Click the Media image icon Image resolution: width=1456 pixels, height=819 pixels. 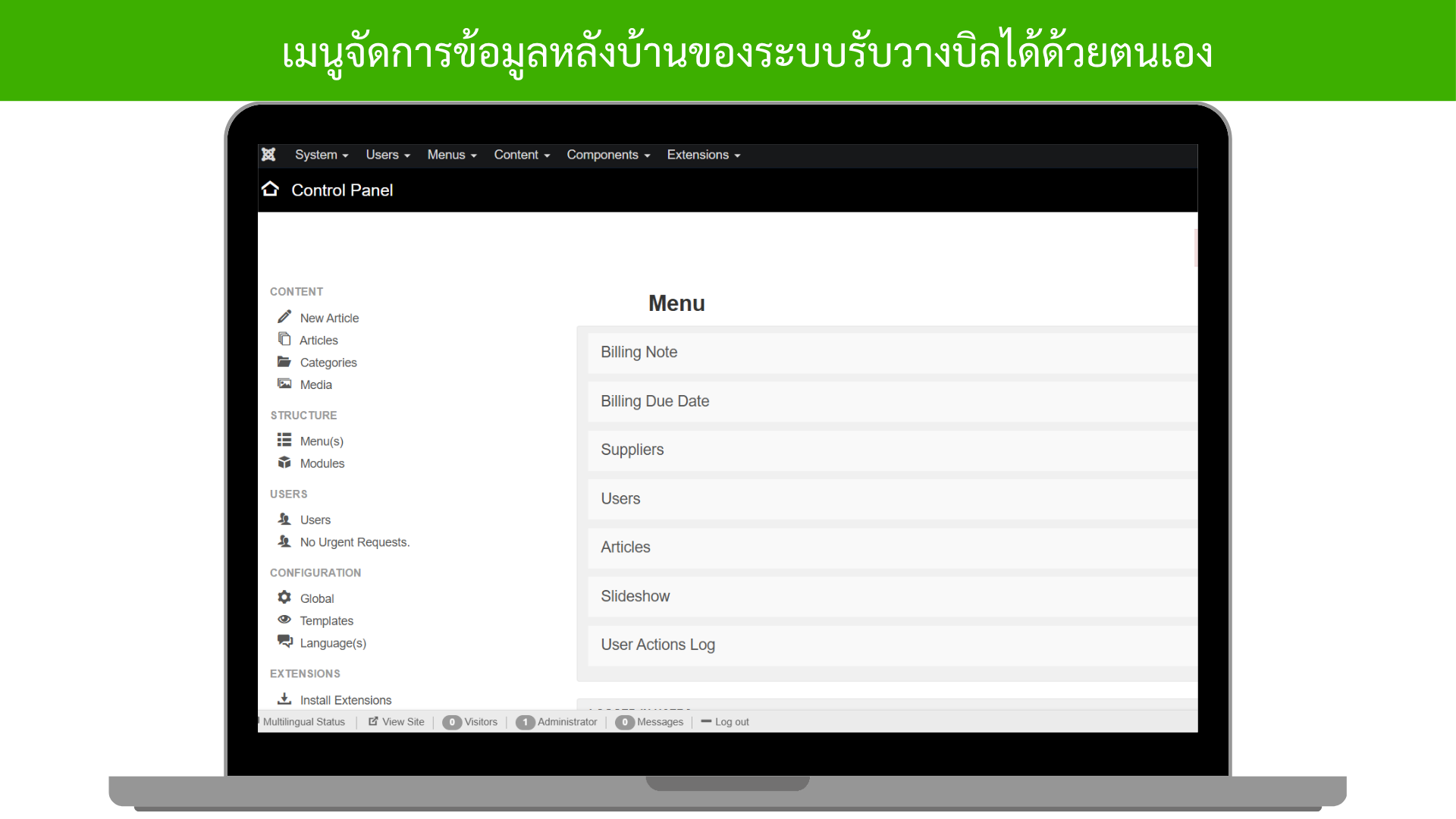[284, 384]
